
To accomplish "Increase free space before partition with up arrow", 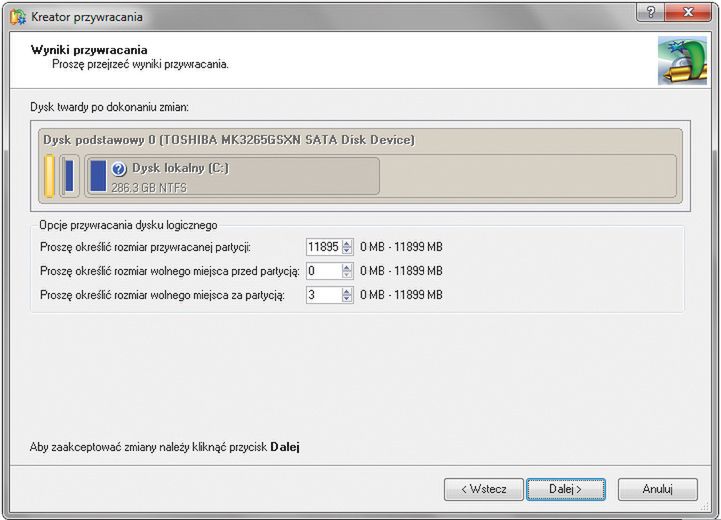I will (347, 267).
